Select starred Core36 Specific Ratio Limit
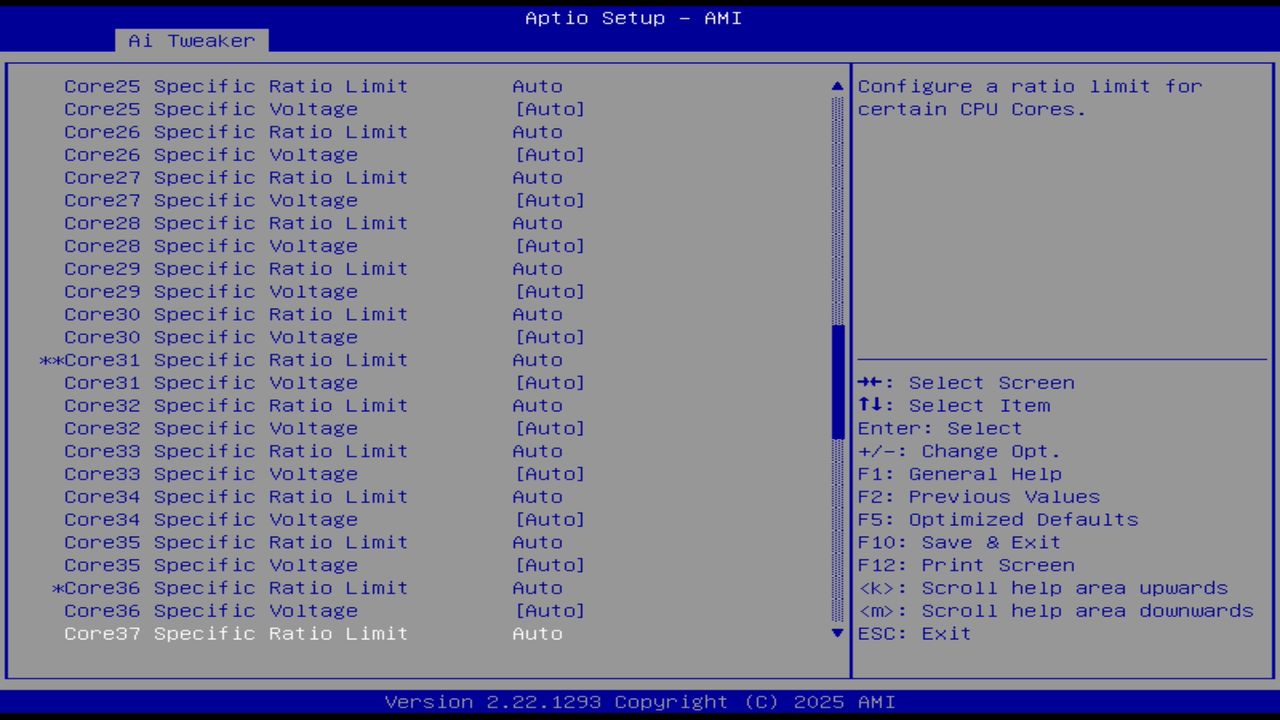Image resolution: width=1280 pixels, height=720 pixels. click(x=235, y=588)
